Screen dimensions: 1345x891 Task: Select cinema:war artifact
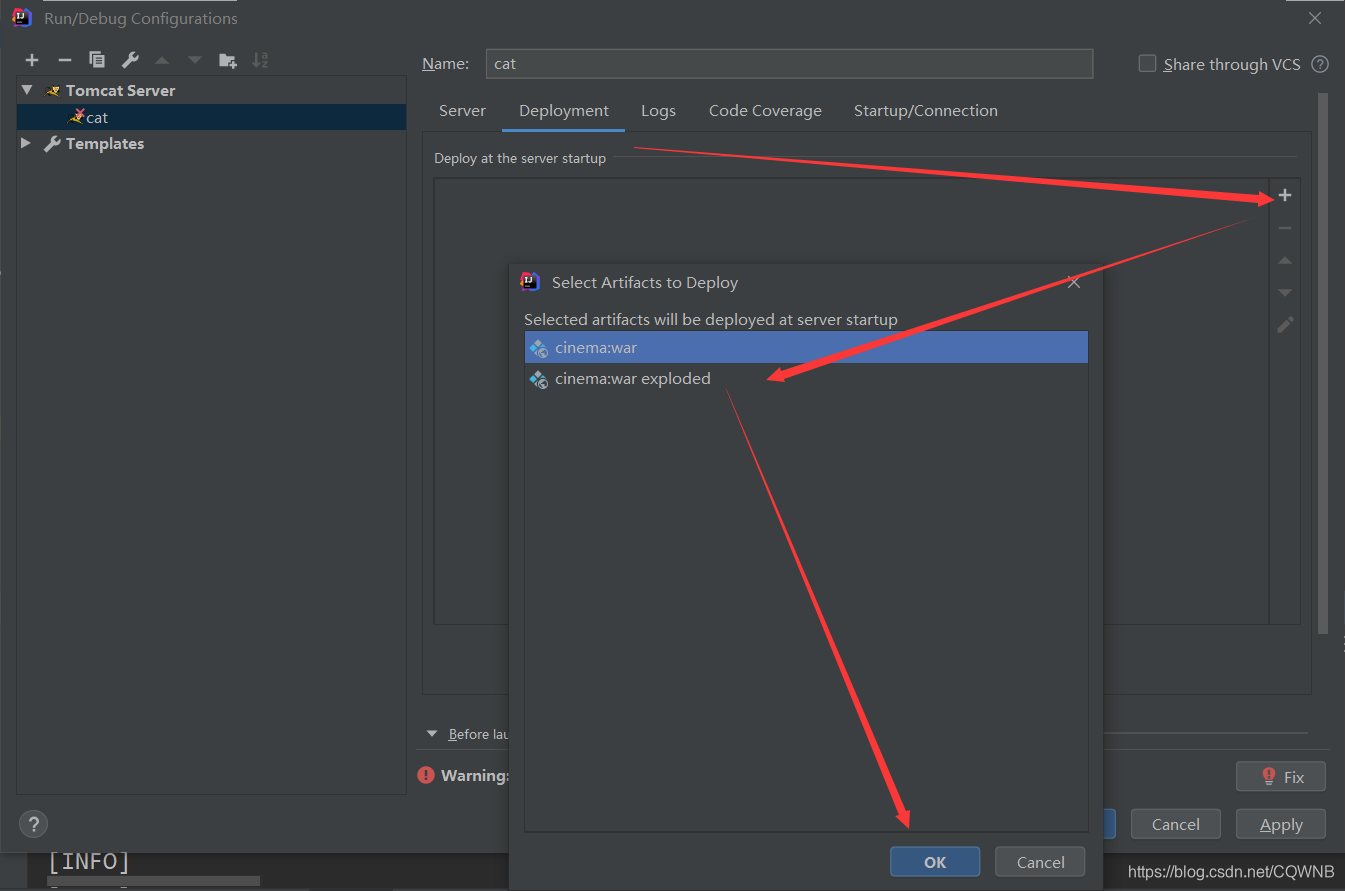[x=806, y=348]
